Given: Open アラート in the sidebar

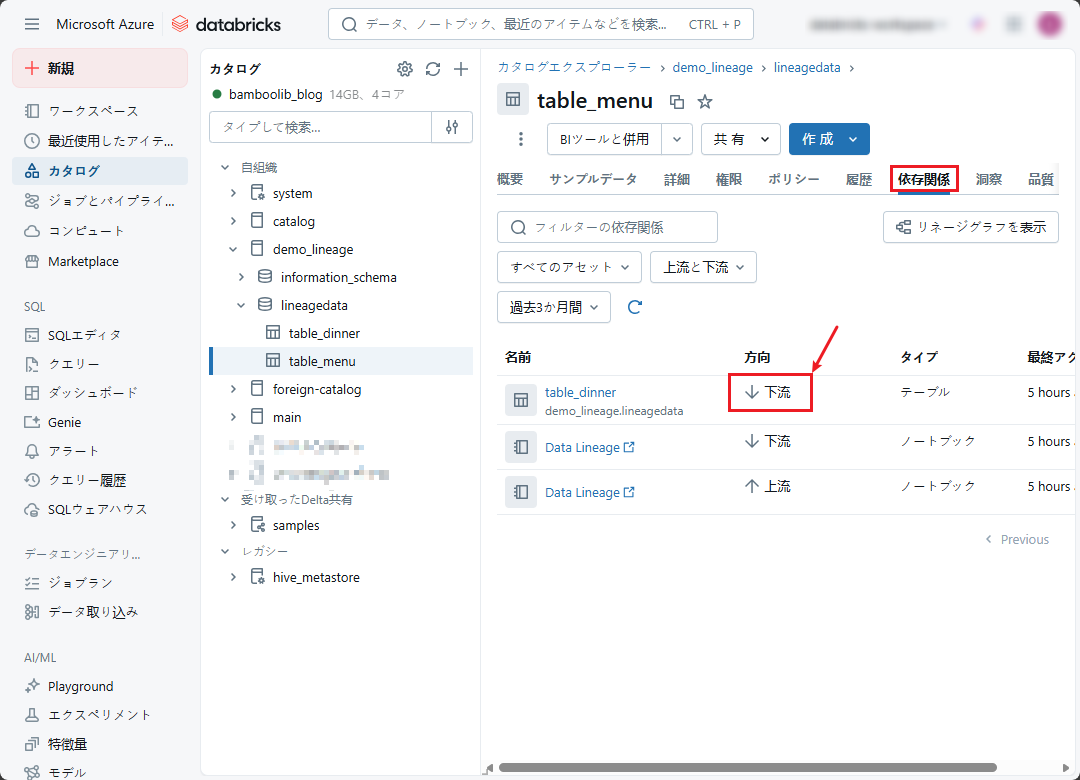Looking at the screenshot, I should click(x=100, y=451).
